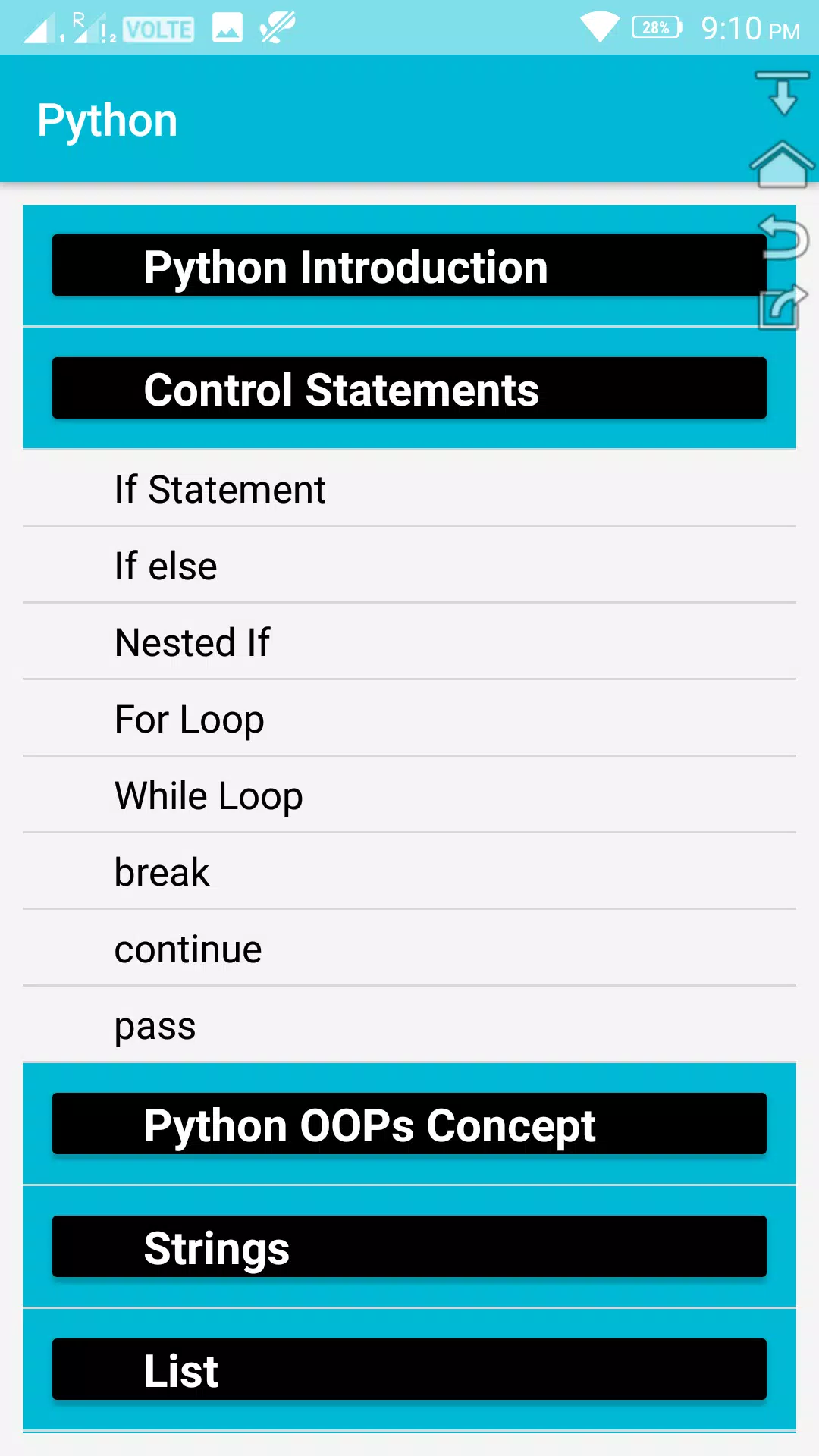The image size is (819, 1456).
Task: Open the If Statement lesson
Action: tap(409, 489)
